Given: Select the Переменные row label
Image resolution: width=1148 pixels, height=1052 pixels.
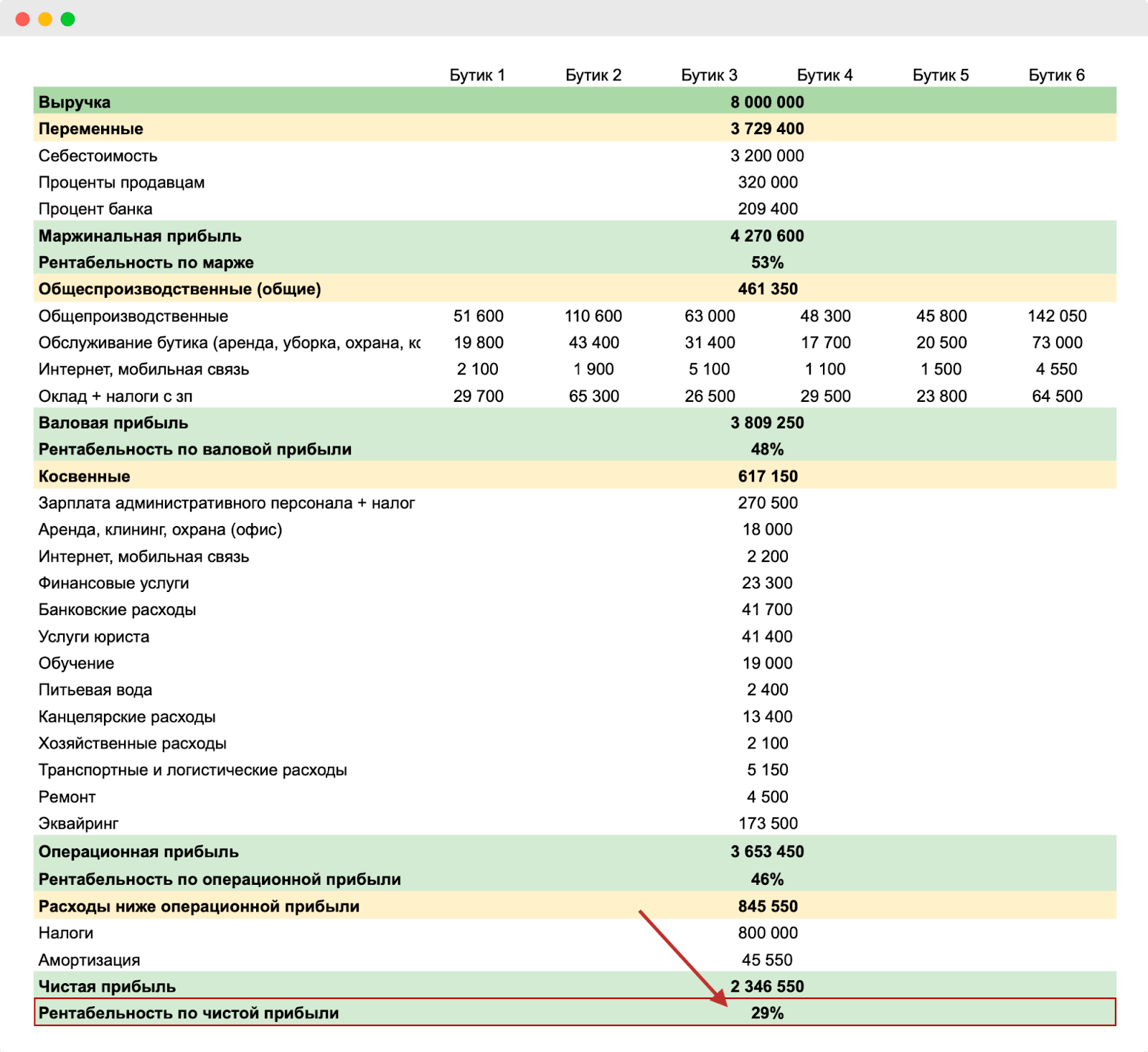Looking at the screenshot, I should [91, 129].
